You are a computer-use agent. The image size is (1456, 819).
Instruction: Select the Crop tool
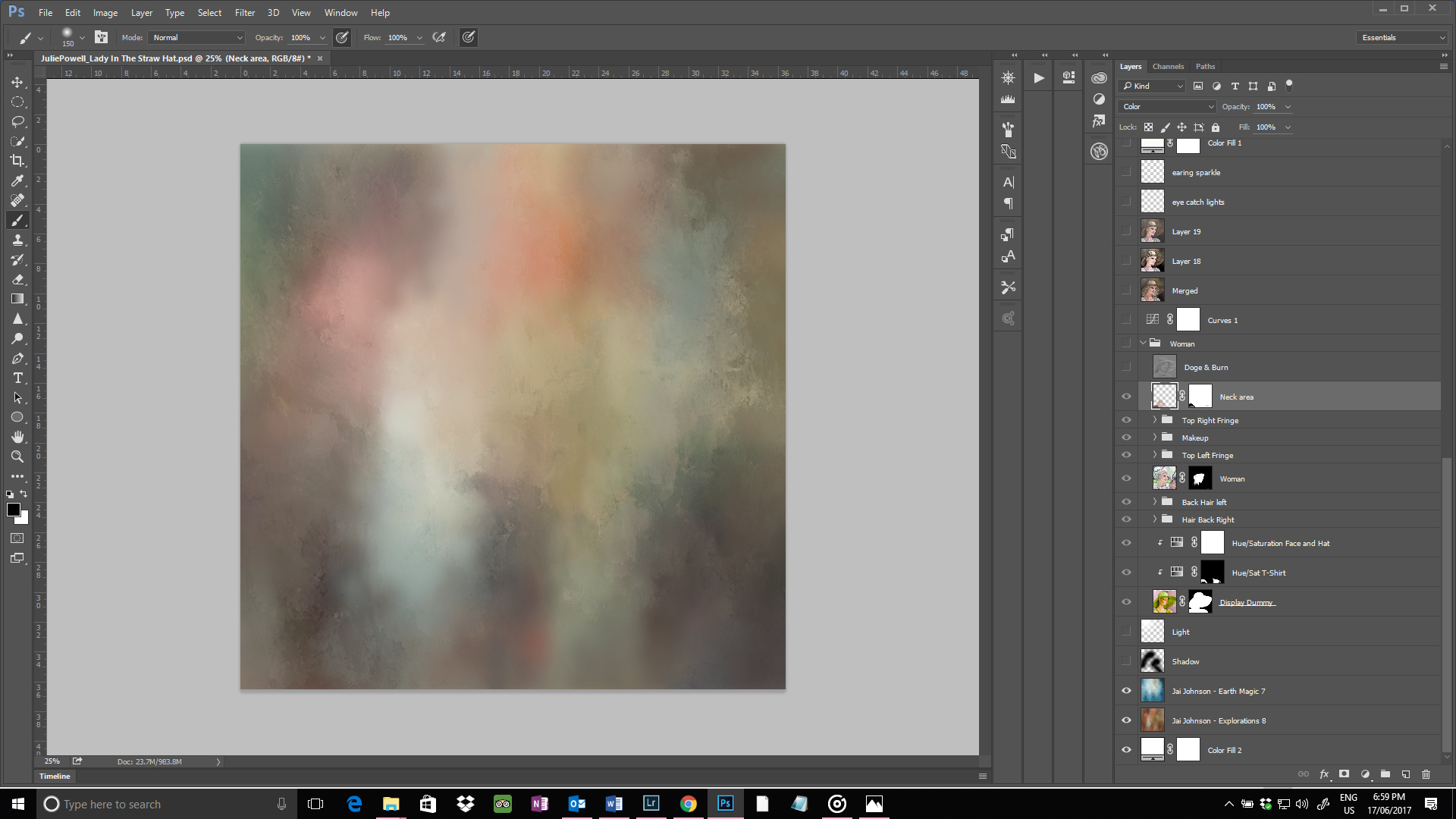click(17, 161)
